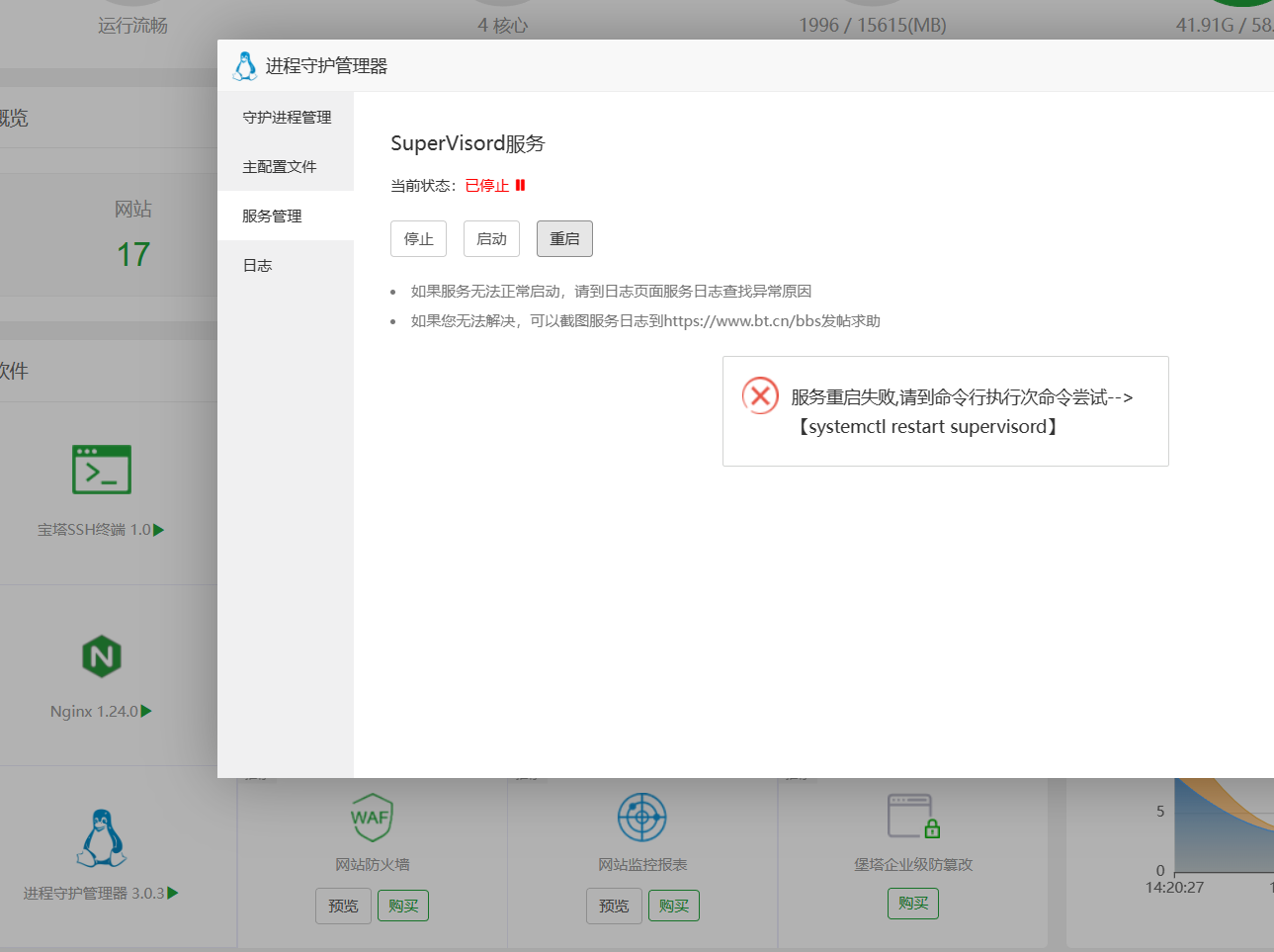Preview the 网站防火墙 plugin
This screenshot has width=1274, height=952.
coord(343,906)
